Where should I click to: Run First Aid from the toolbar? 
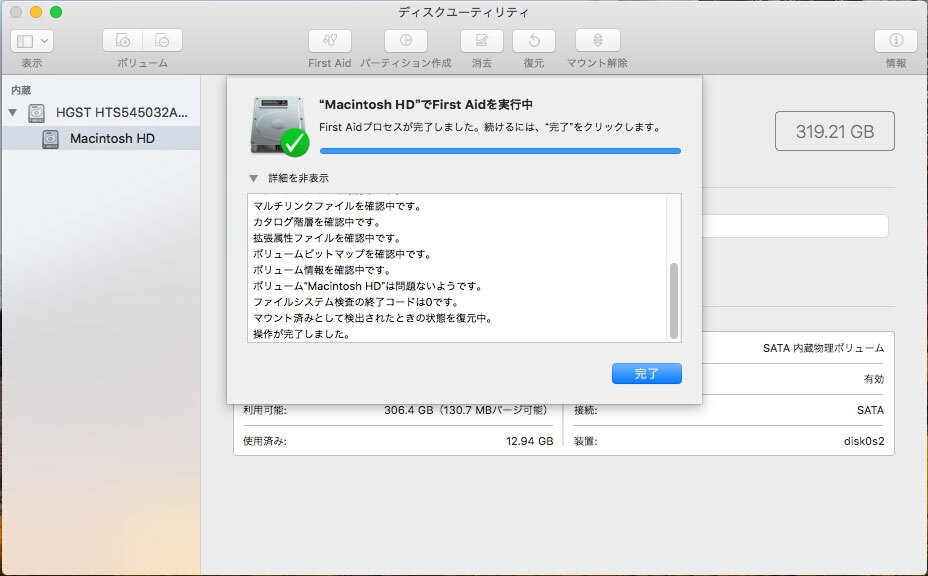330,40
